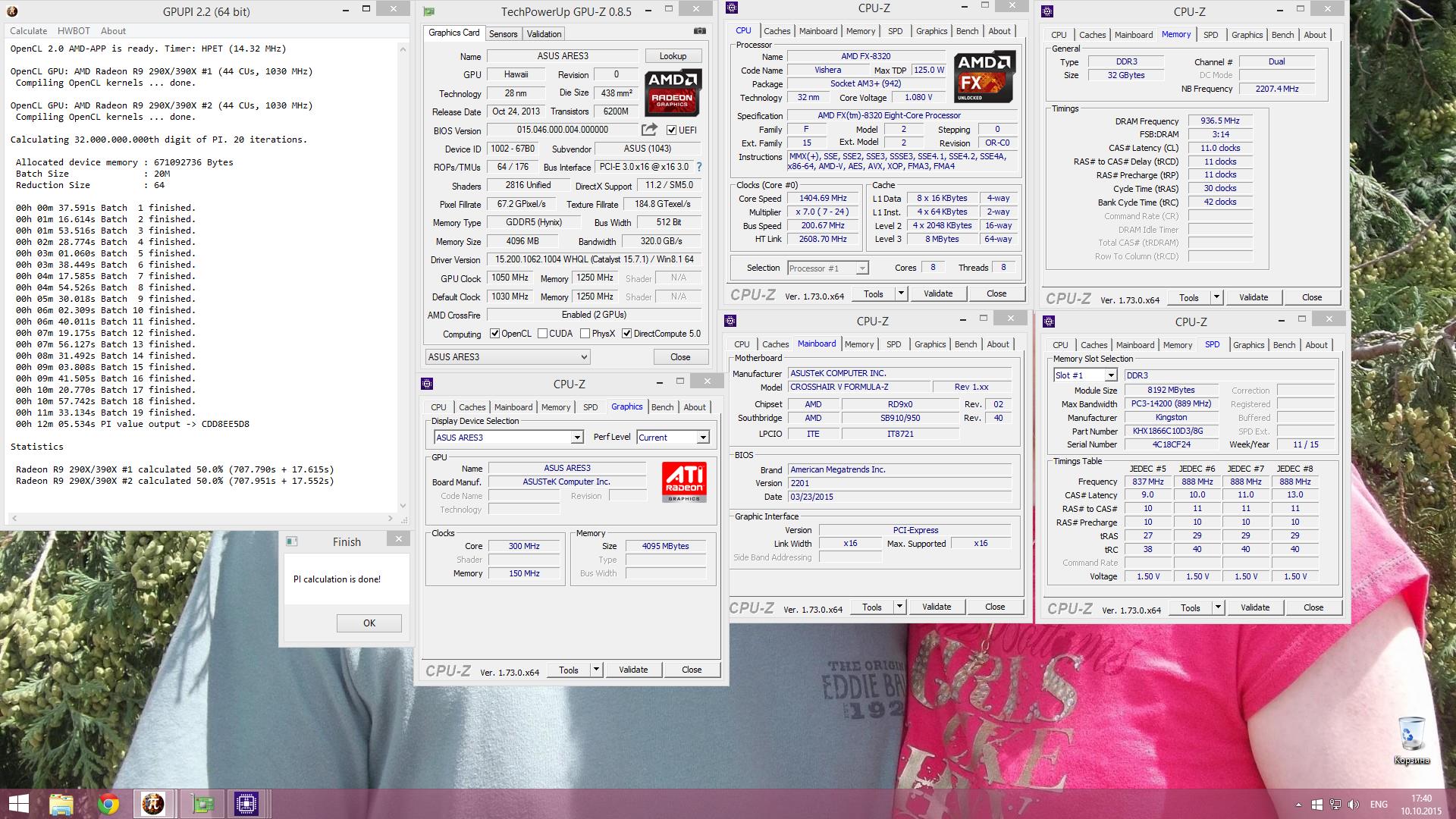Expand Tools arrow in CPU-Z SPD window

click(x=1218, y=607)
